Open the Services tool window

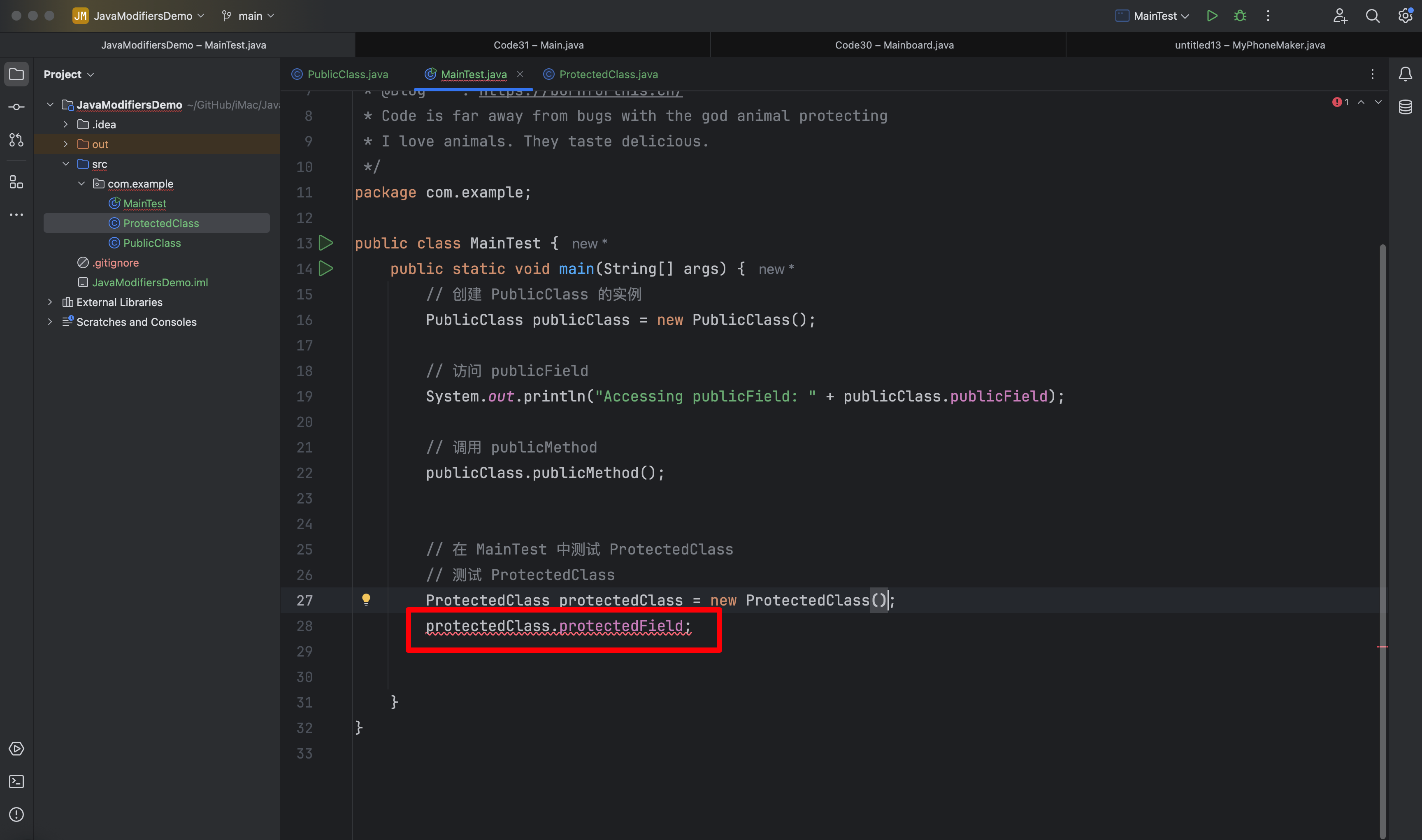[16, 749]
